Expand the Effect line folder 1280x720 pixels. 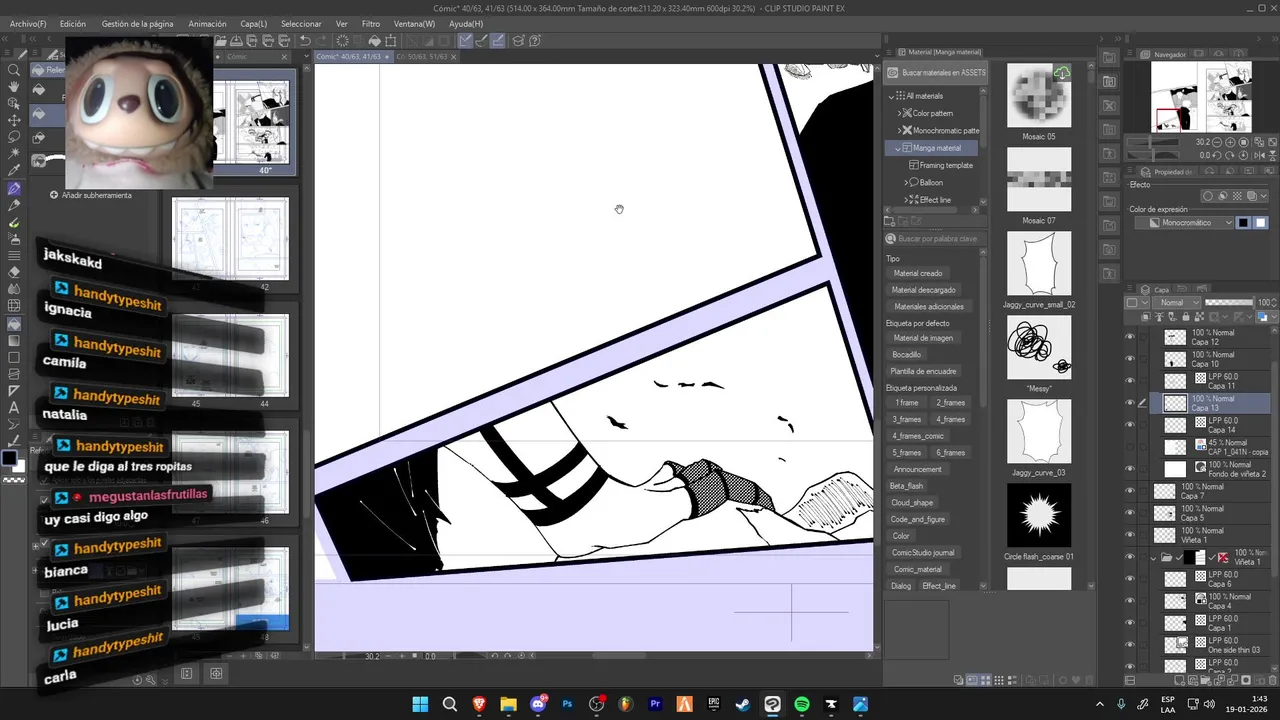click(907, 200)
